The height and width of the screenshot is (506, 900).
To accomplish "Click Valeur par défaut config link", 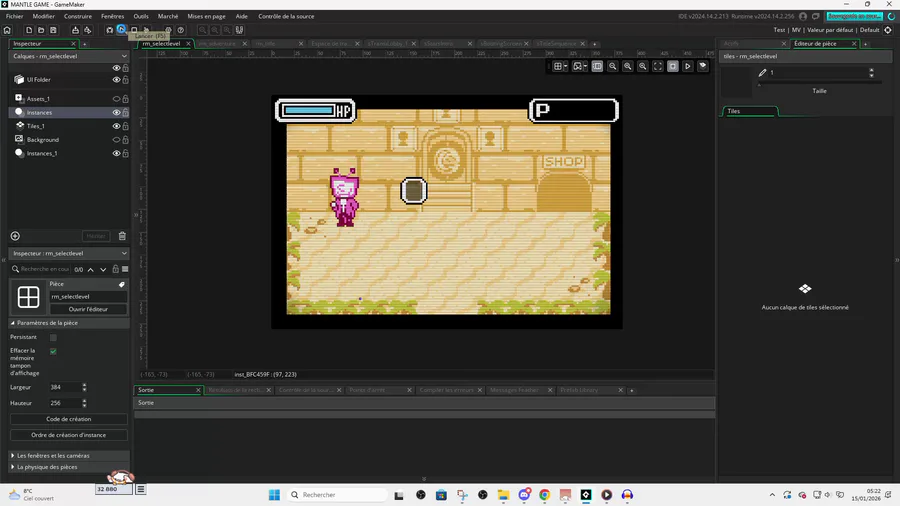I will coord(830,30).
